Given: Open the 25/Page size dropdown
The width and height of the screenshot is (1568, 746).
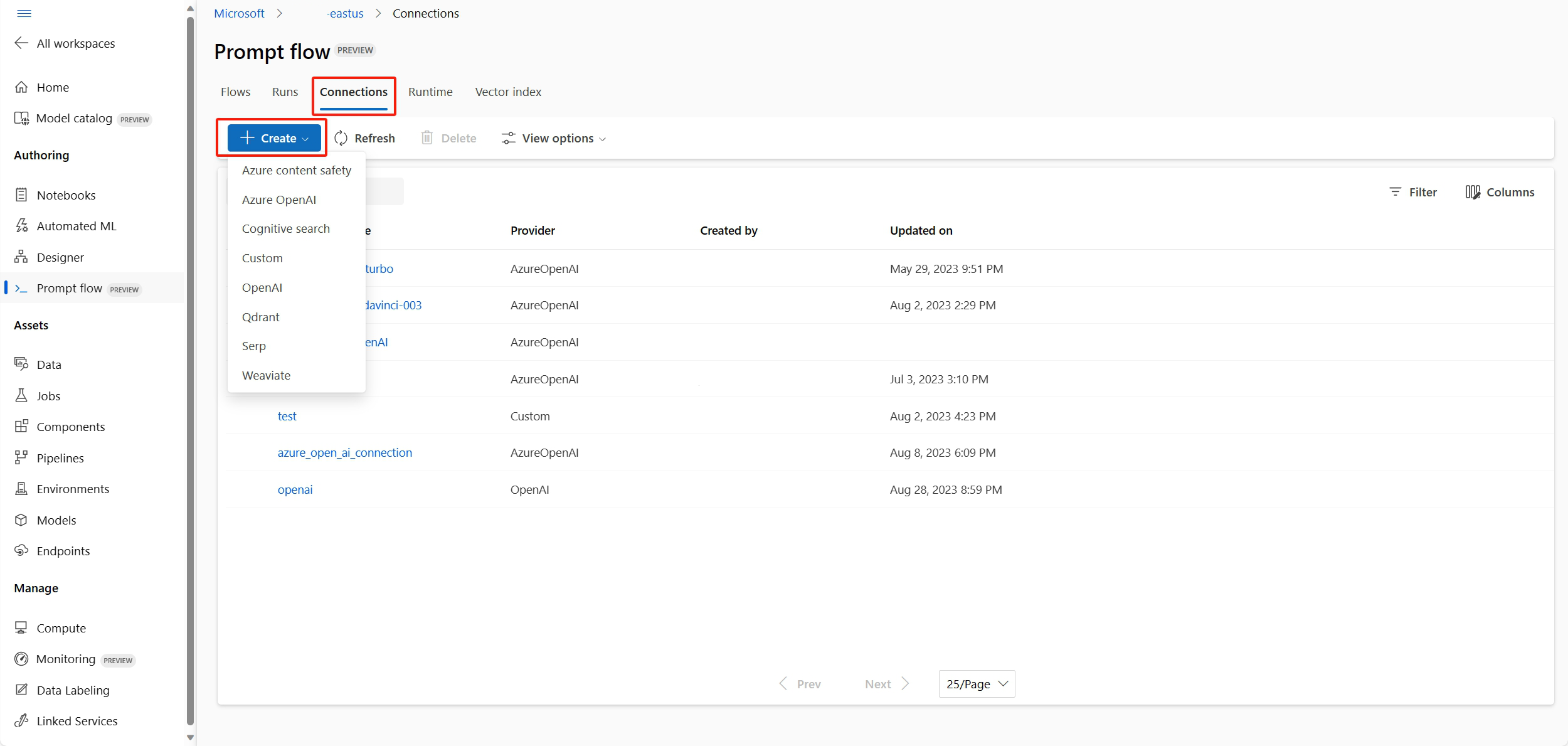Looking at the screenshot, I should (977, 684).
